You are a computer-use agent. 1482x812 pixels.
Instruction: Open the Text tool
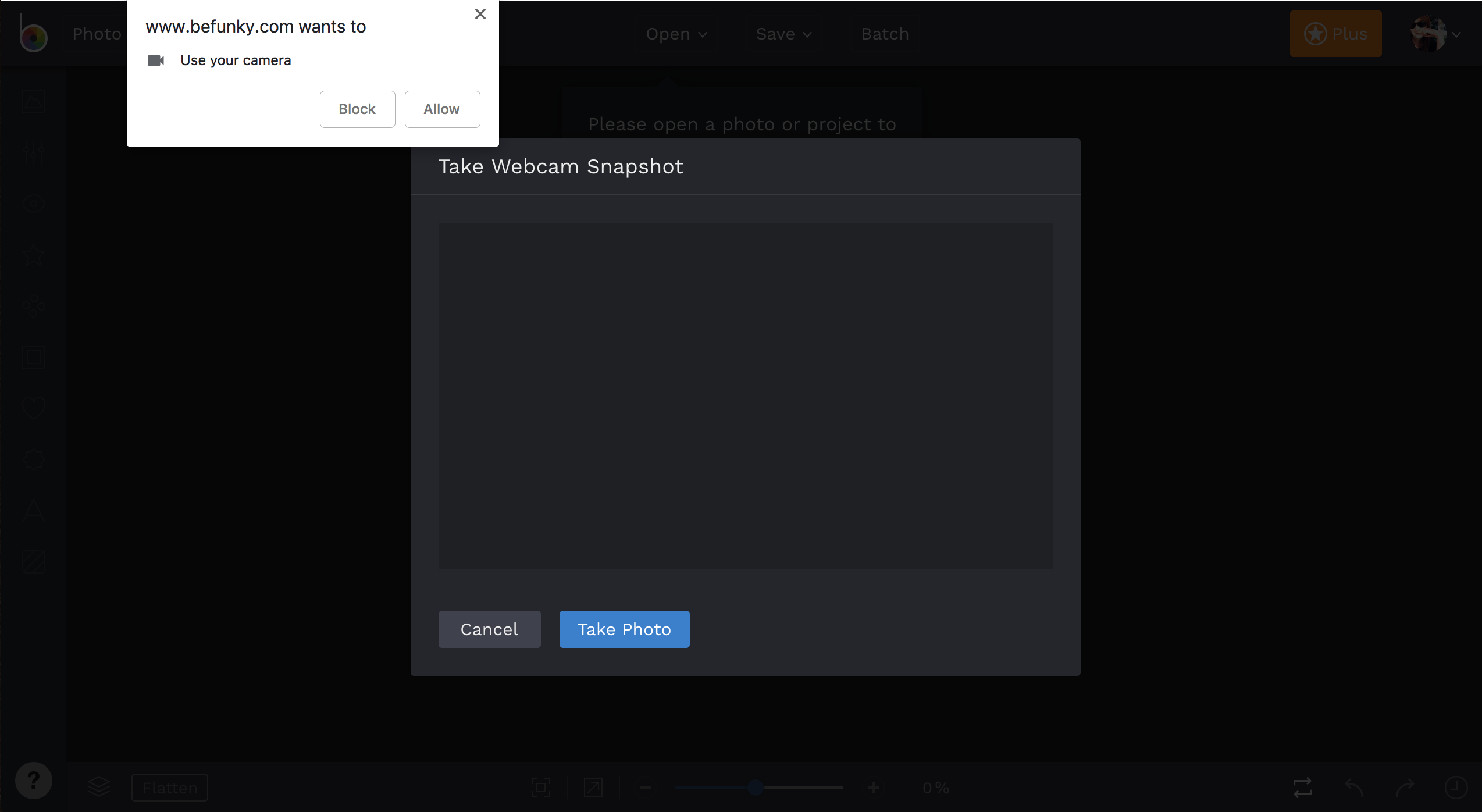34,511
